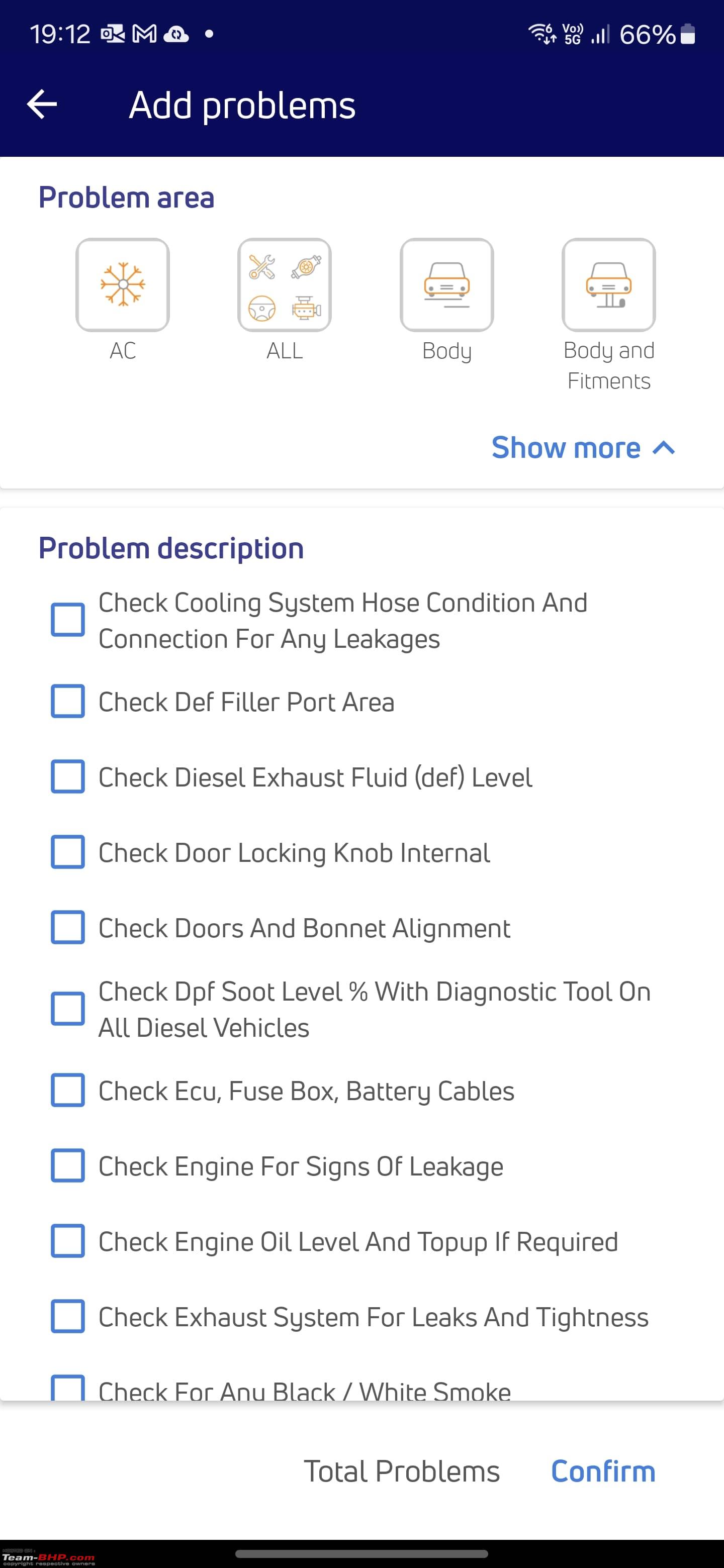724x1568 pixels.
Task: Pick the Body and Fitments icon
Action: point(608,284)
